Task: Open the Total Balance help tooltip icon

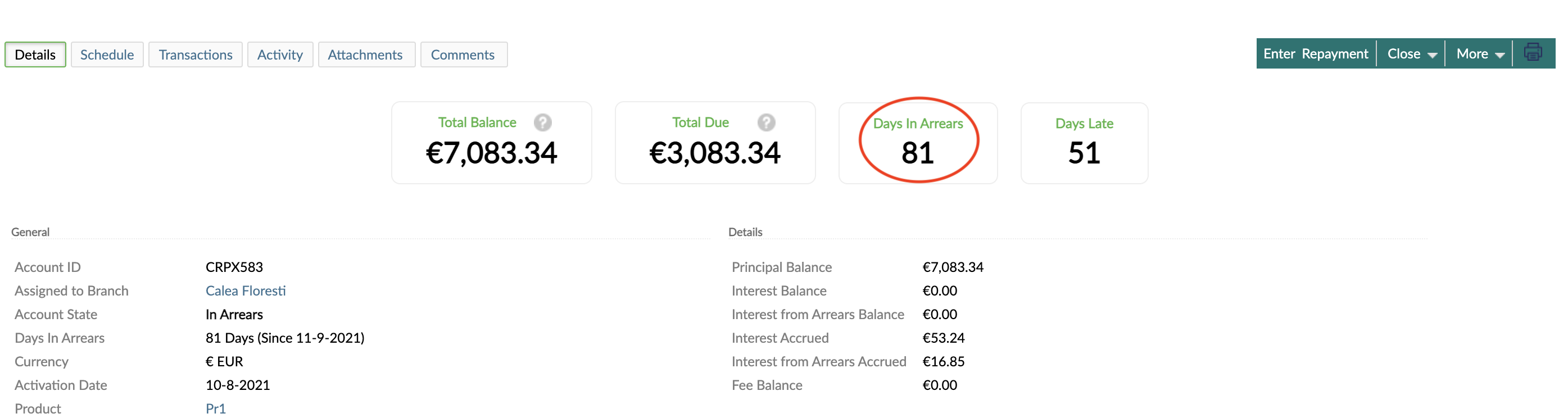Action: [542, 122]
